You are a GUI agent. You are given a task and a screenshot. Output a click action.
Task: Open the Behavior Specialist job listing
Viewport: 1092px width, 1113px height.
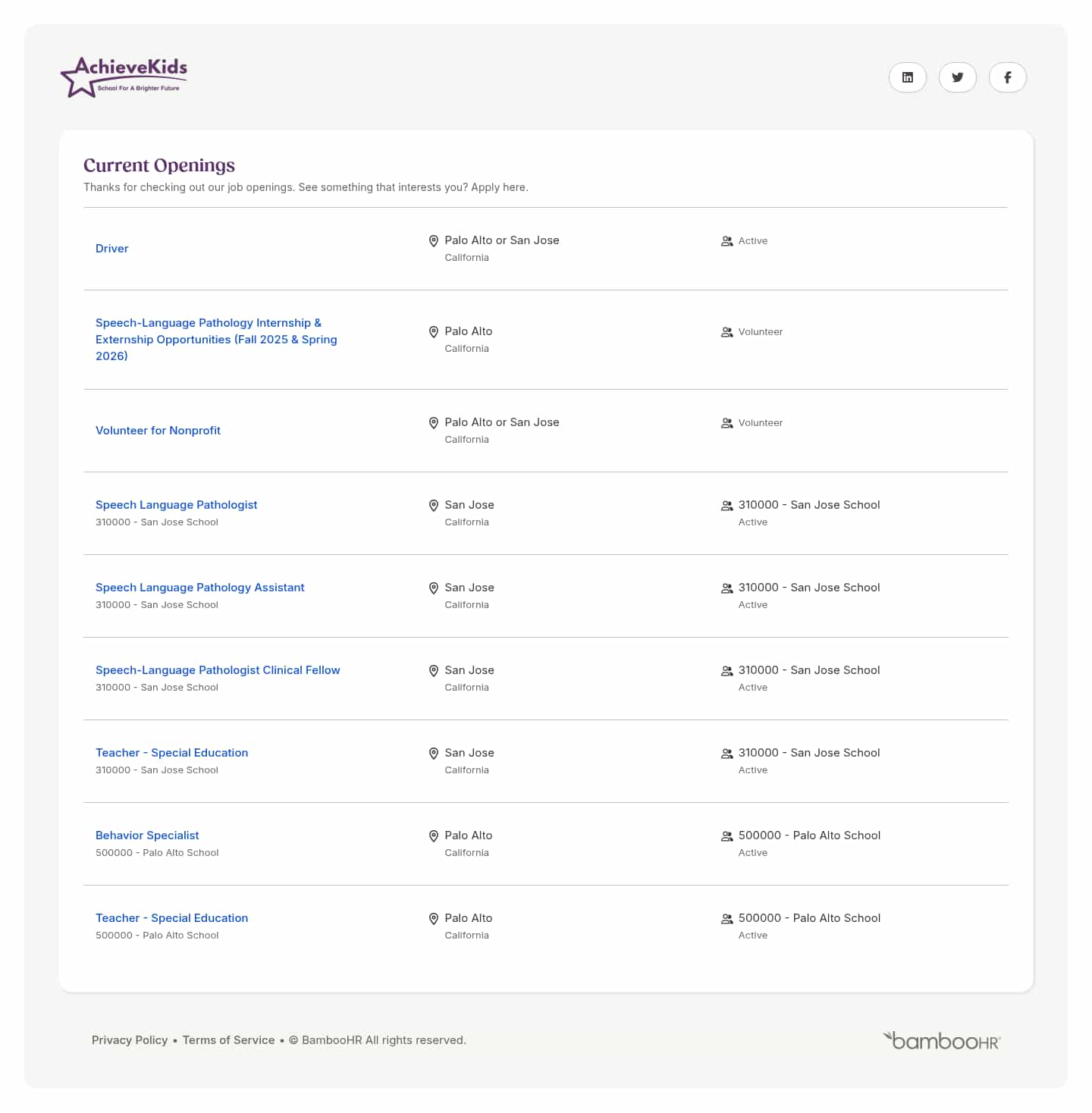[x=147, y=836]
